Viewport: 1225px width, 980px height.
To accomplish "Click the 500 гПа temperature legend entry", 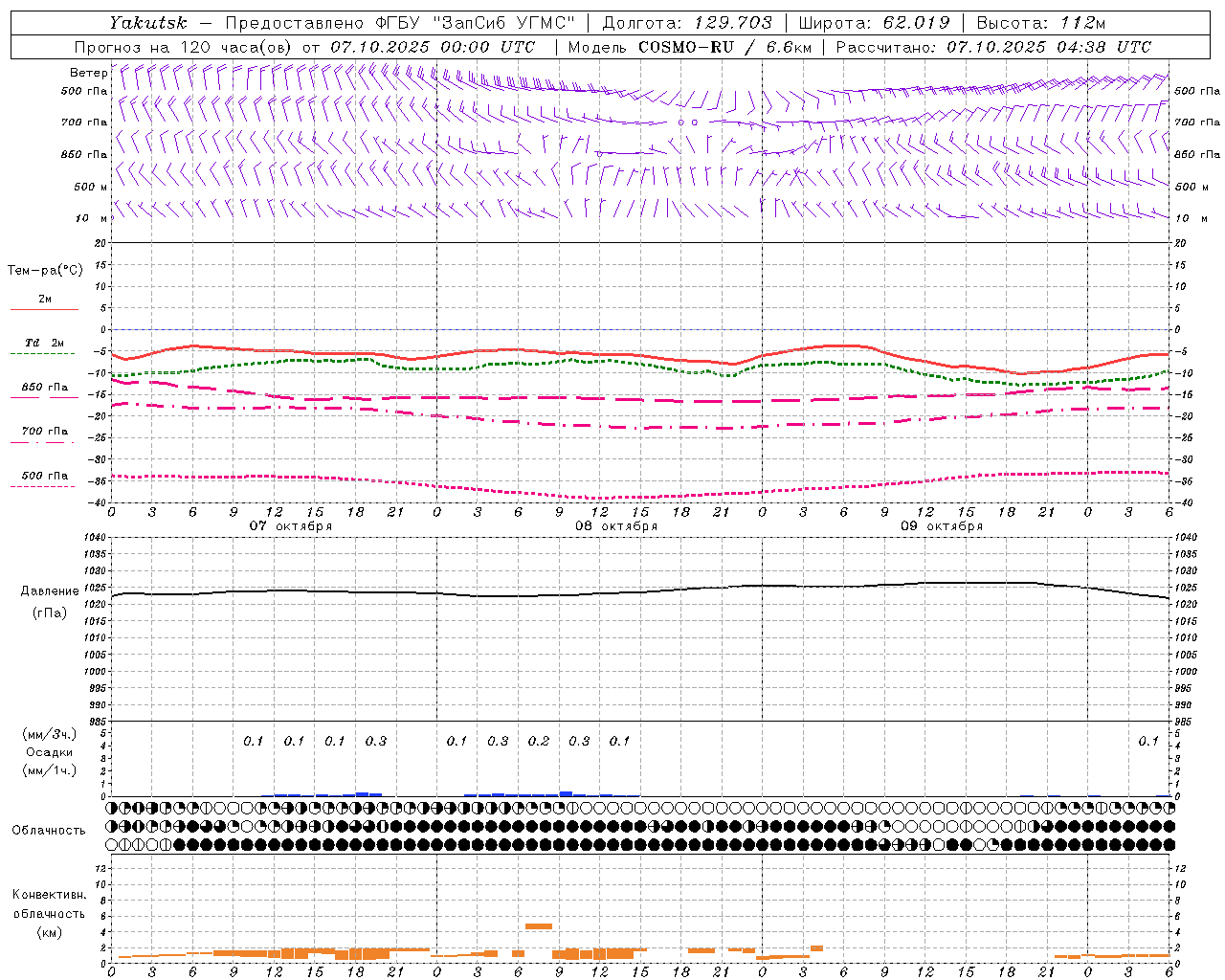I will point(45,475).
